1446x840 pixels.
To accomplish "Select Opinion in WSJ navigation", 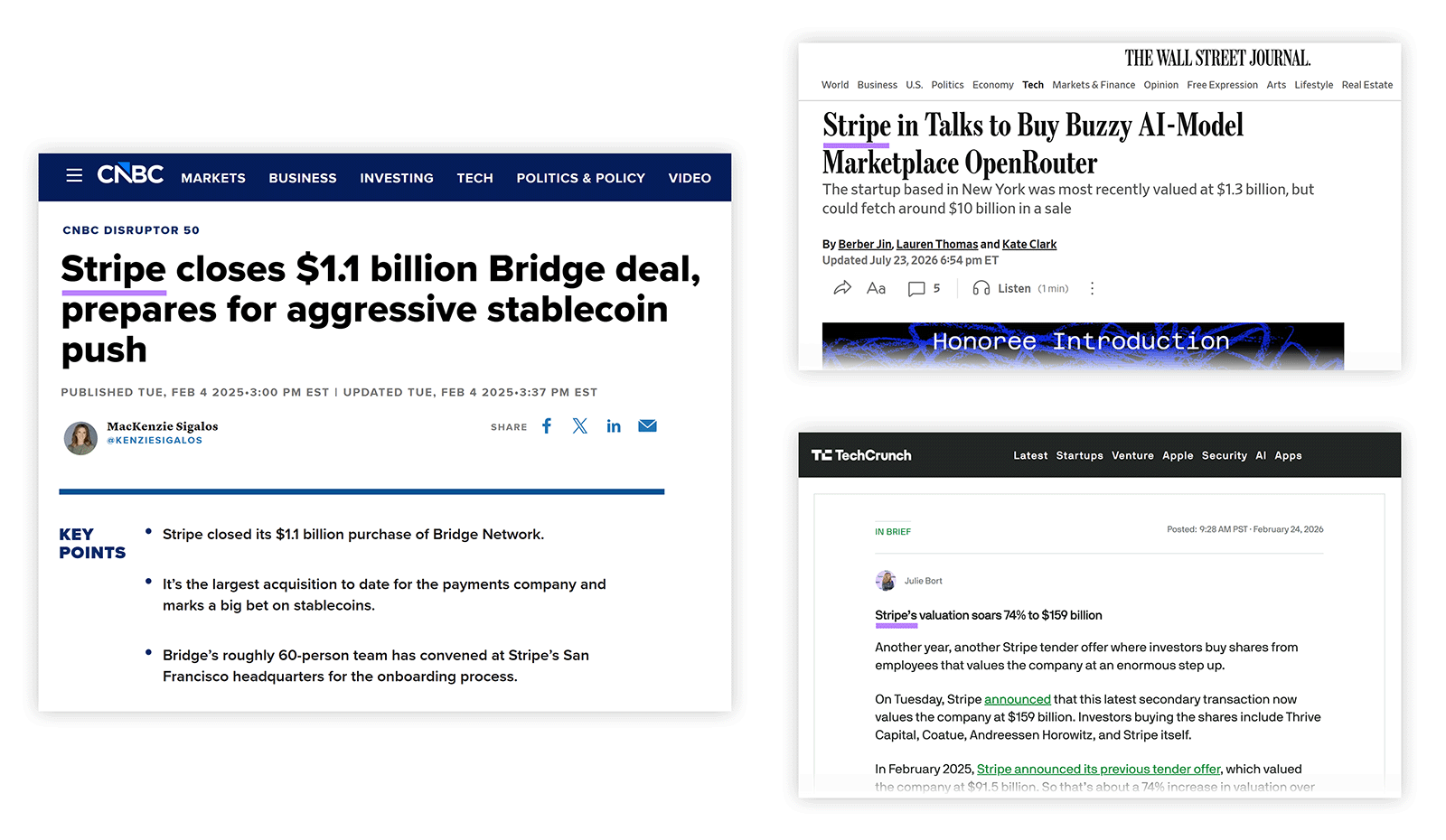I will [1161, 85].
